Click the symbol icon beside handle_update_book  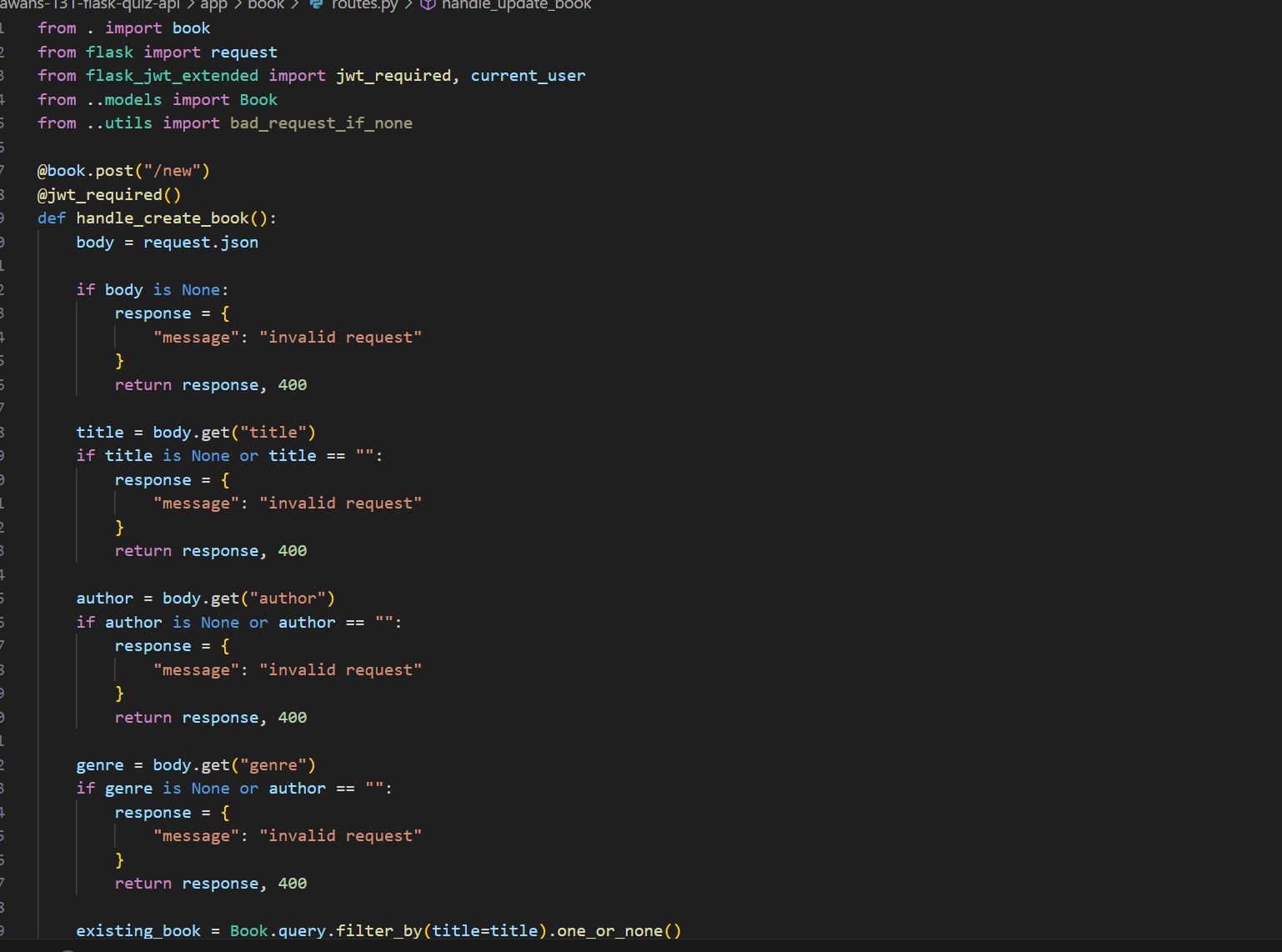[428, 5]
